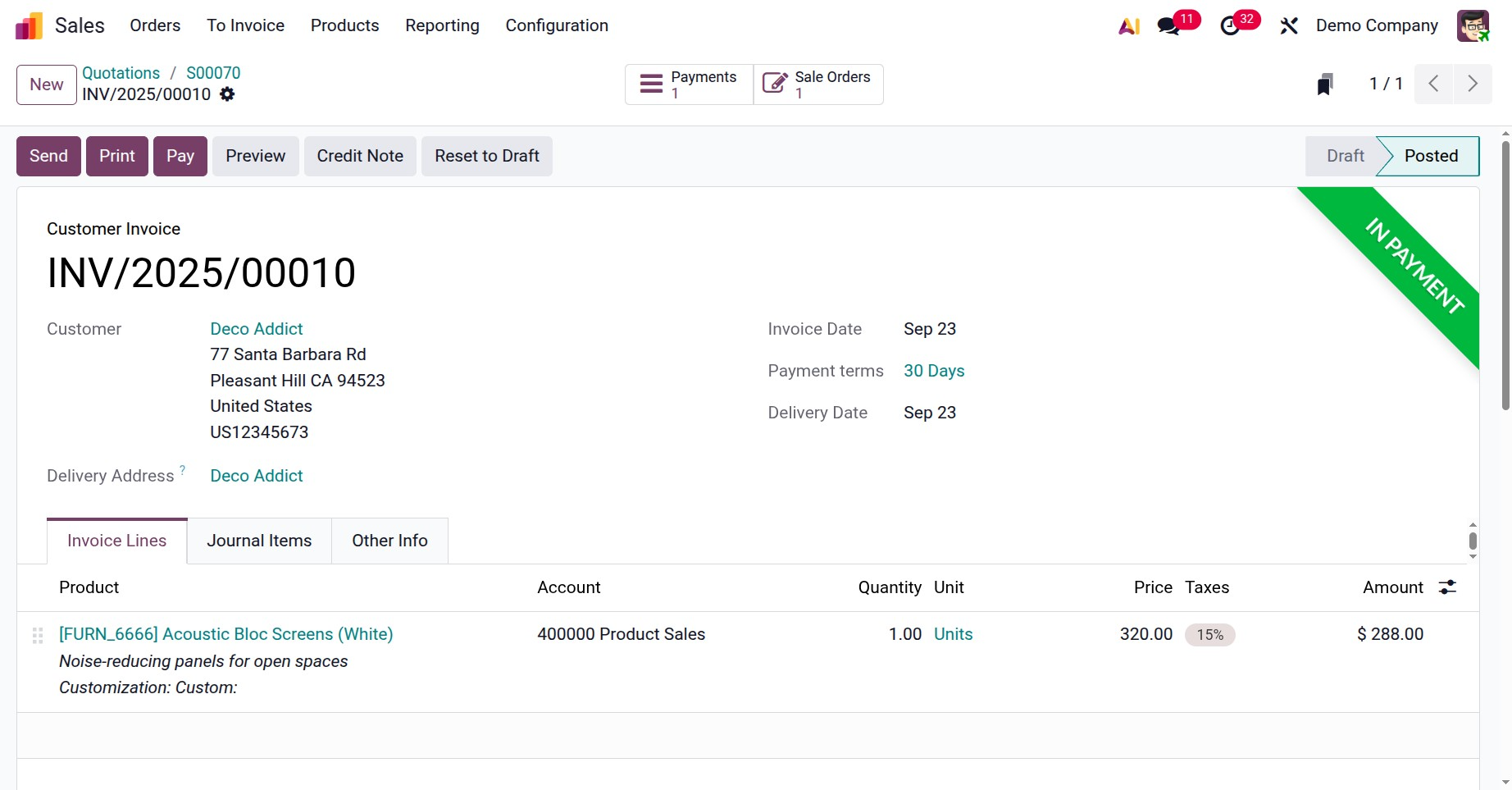Click the Credit Note button

click(x=360, y=156)
